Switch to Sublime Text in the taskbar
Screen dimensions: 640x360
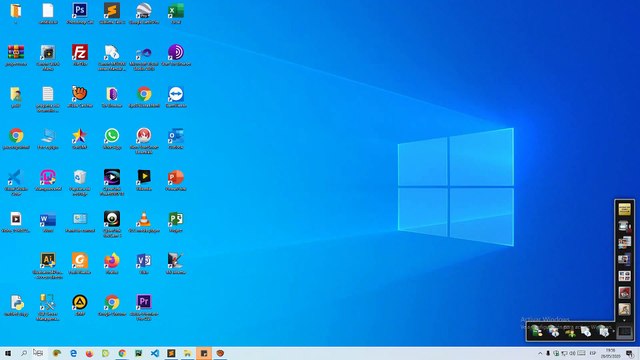[171, 353]
